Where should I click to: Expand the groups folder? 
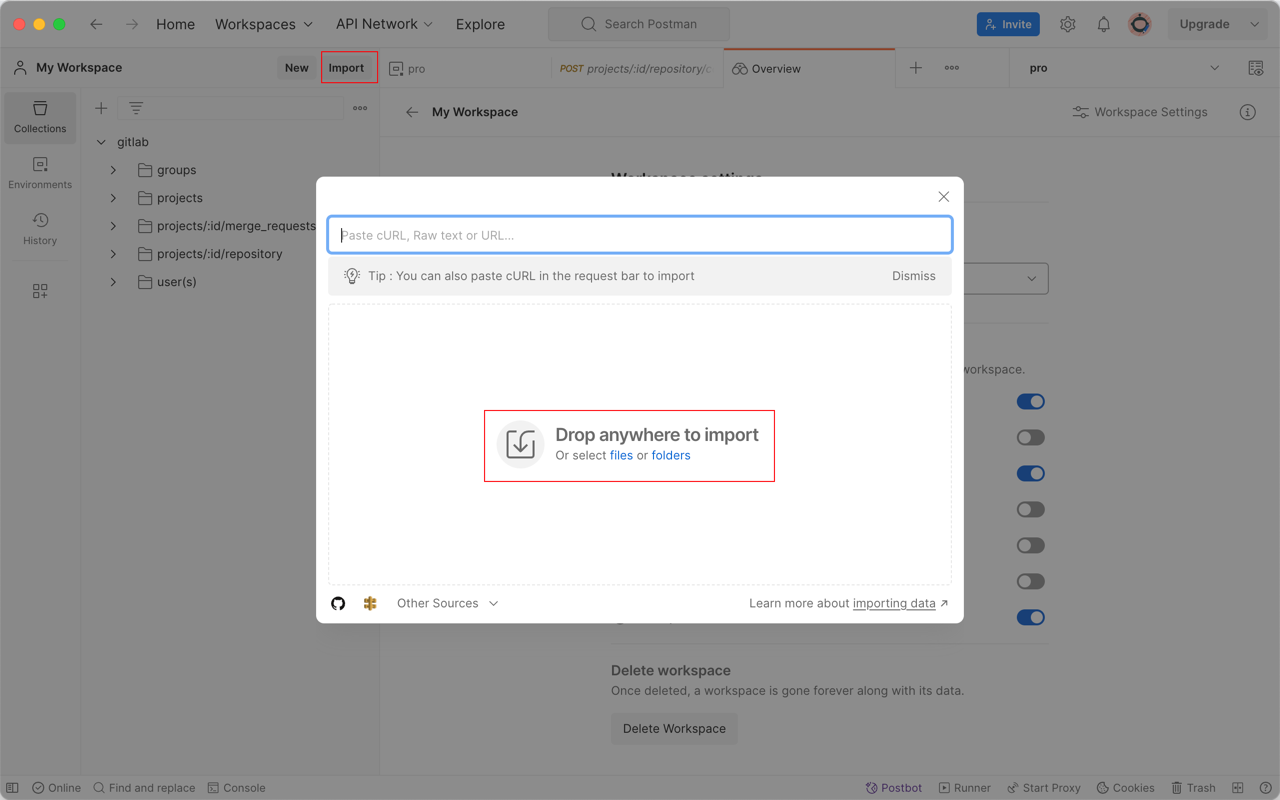click(113, 170)
